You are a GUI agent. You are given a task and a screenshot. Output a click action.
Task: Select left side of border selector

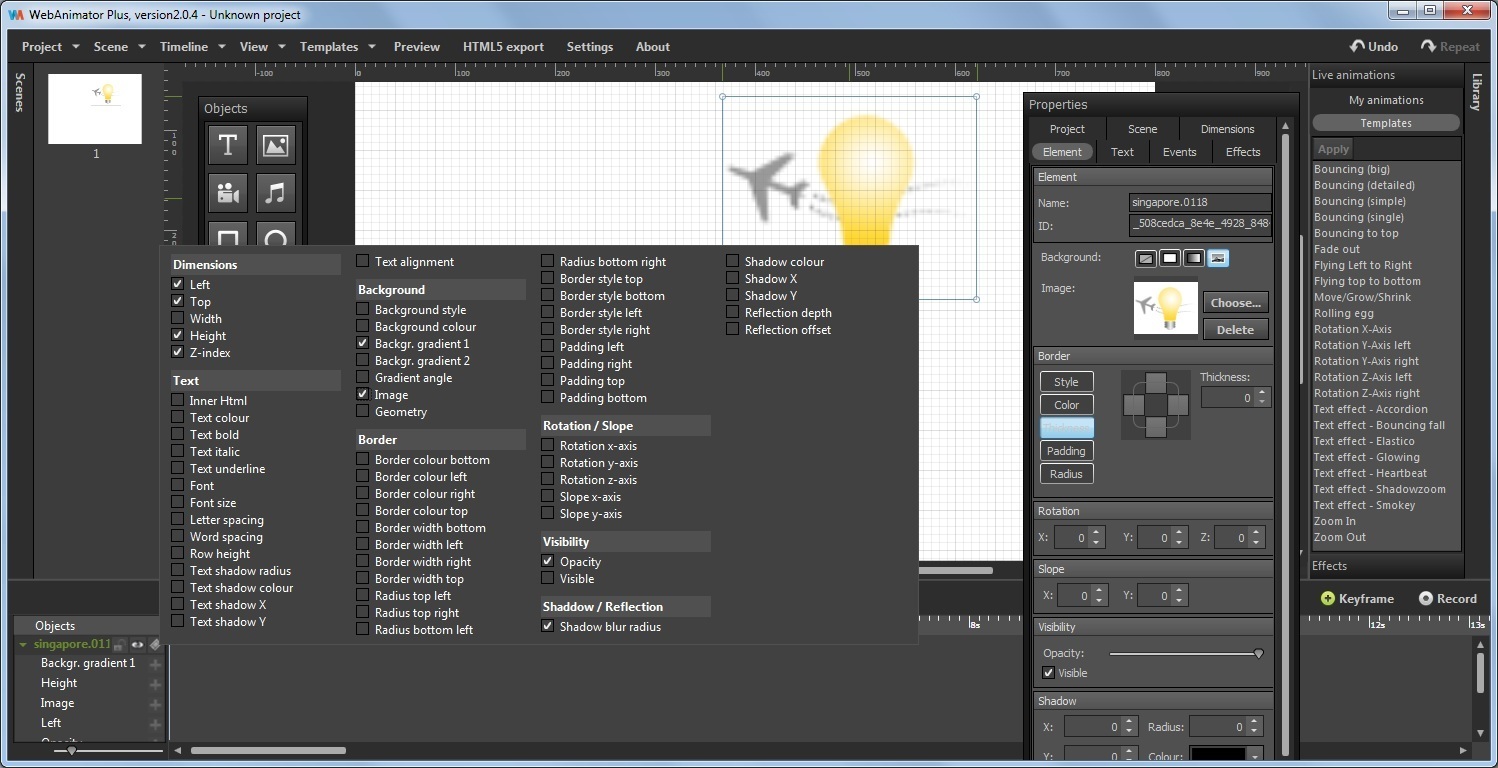(1134, 404)
